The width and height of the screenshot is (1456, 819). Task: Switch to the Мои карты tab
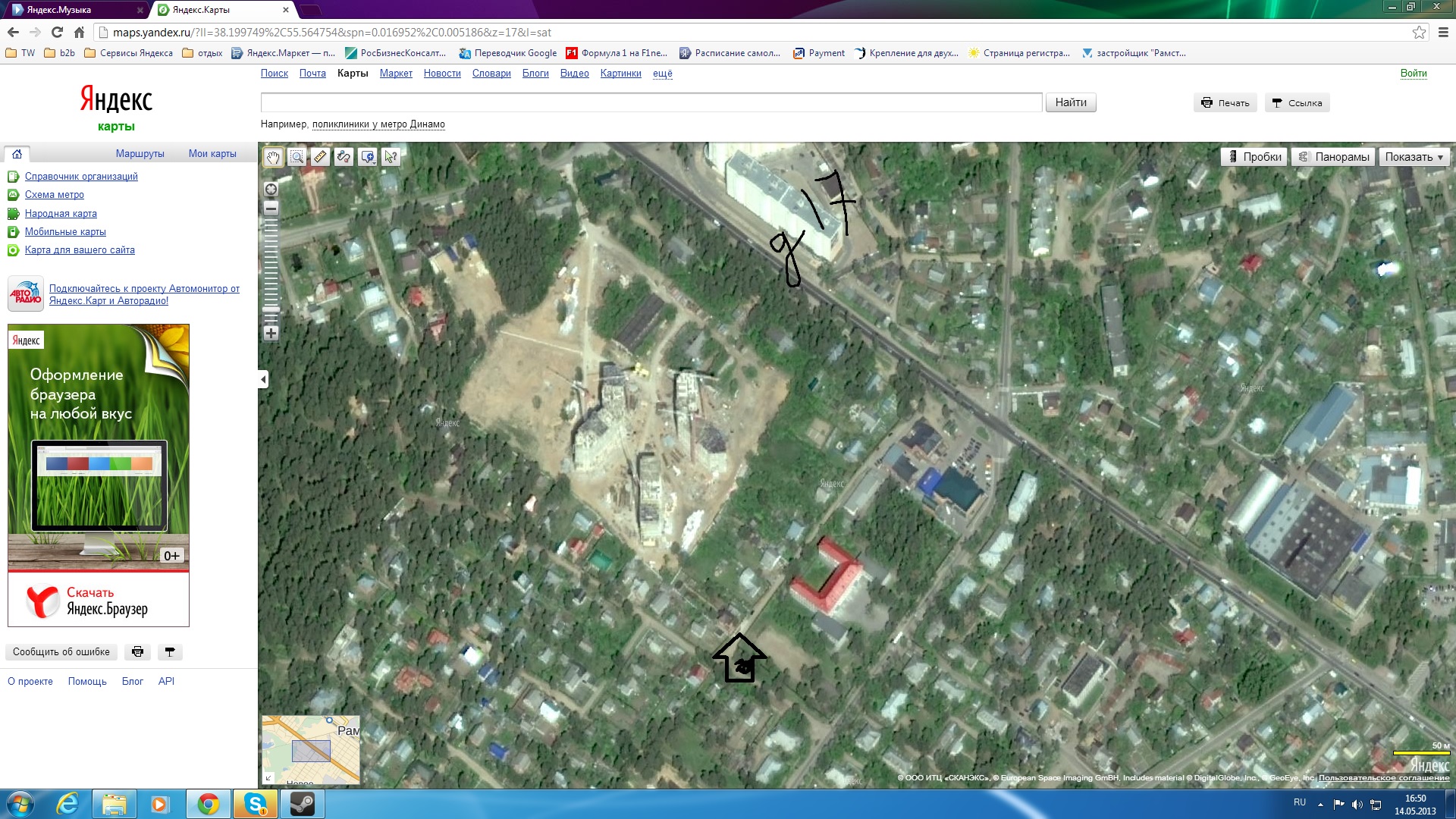point(212,154)
